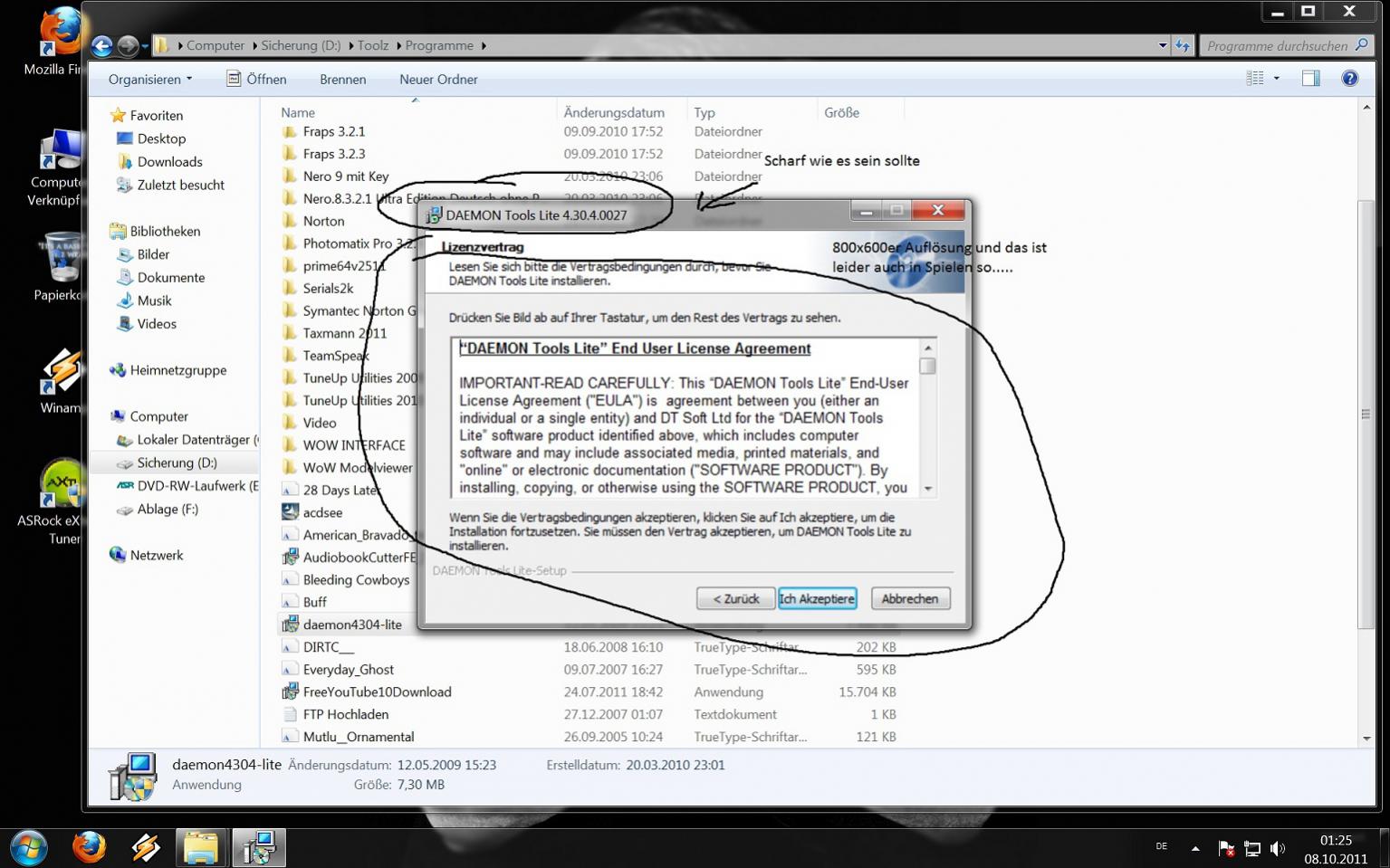Toggle the preview pane icon
Image resolution: width=1390 pixels, height=868 pixels.
[x=1310, y=79]
